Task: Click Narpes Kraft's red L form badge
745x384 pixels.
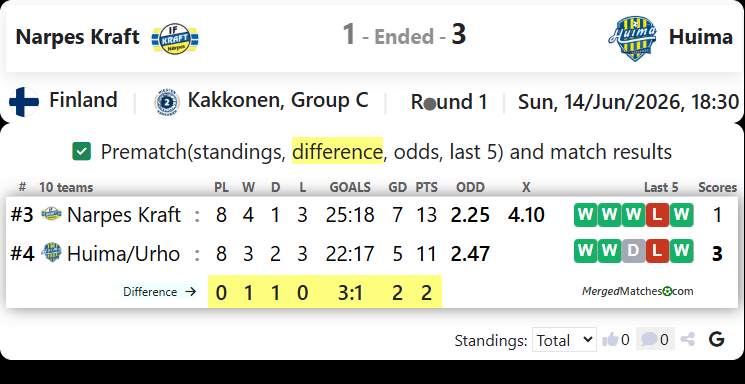Action: coord(657,215)
